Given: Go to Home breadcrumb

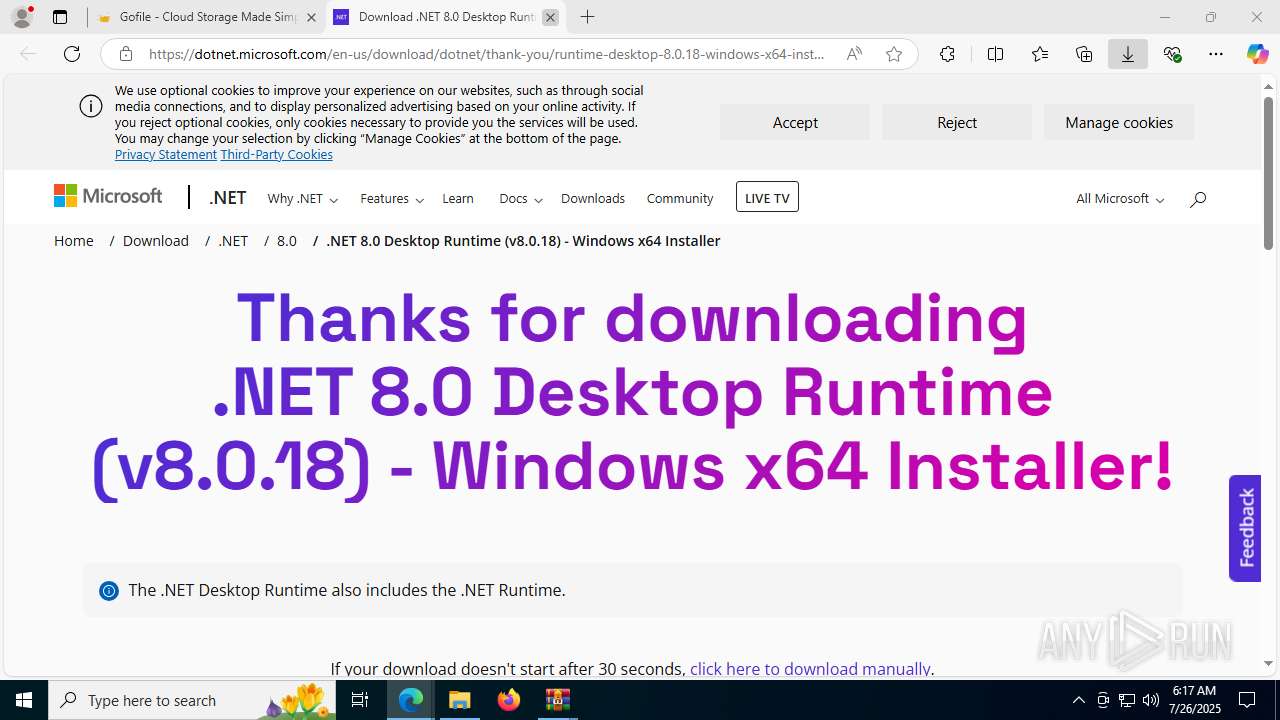Looking at the screenshot, I should pyautogui.click(x=74, y=241).
